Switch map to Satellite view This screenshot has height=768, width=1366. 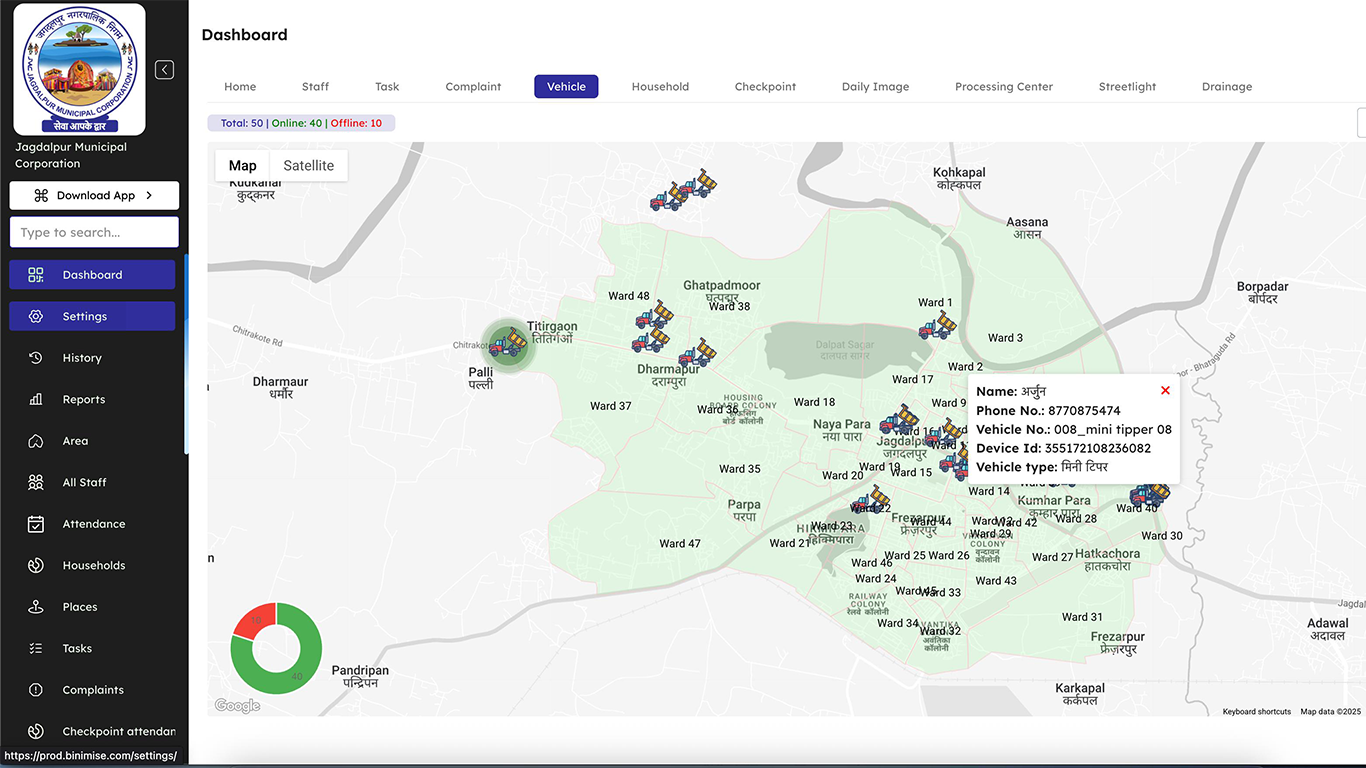click(x=308, y=166)
